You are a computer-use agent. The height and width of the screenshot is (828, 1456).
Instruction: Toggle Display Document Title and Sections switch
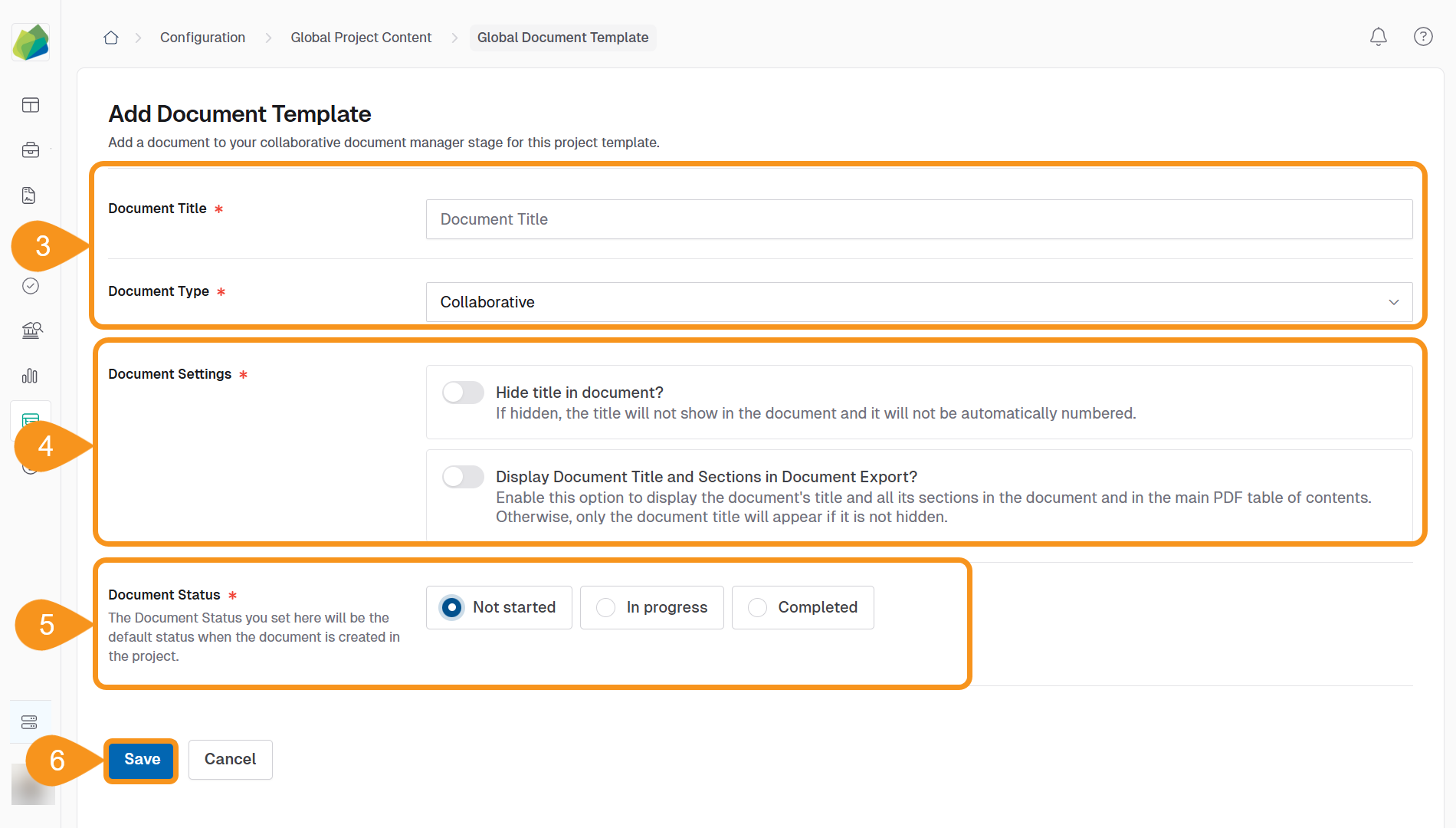pos(463,477)
